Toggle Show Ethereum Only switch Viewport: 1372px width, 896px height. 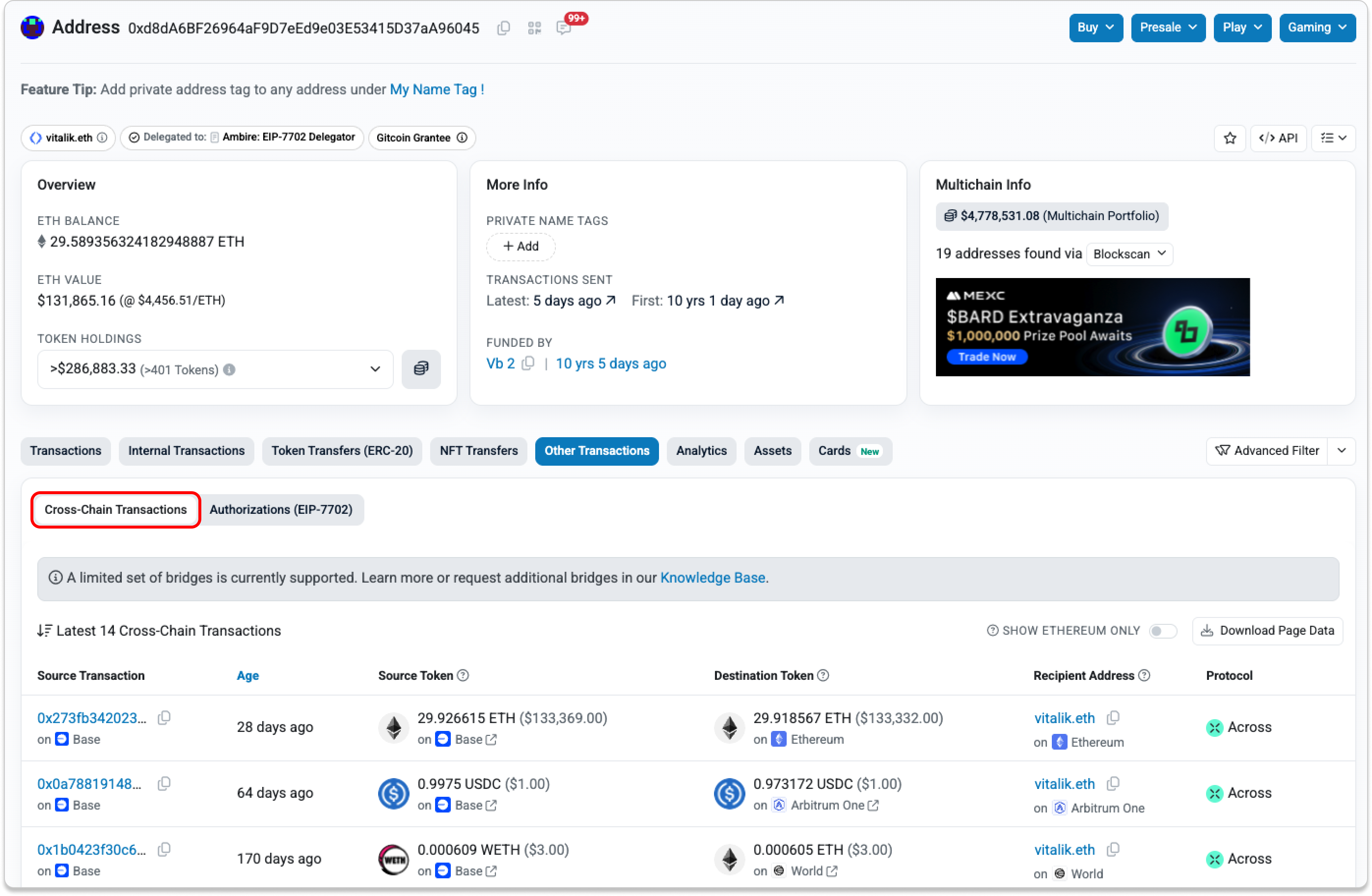tap(1162, 631)
